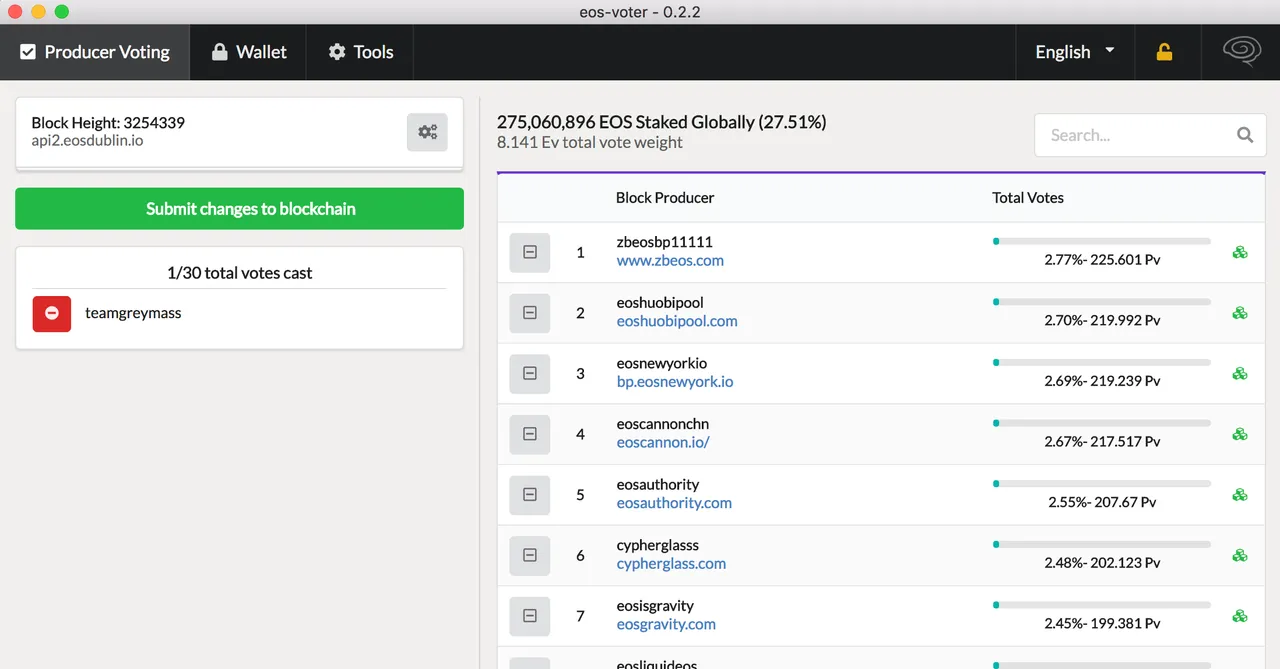Viewport: 1280px width, 669px height.
Task: Toggle vote for eosnewyorkio
Action: point(530,373)
